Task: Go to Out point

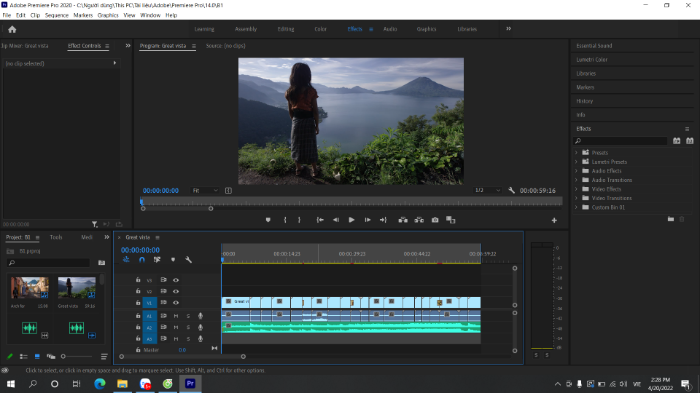Action: coord(383,220)
